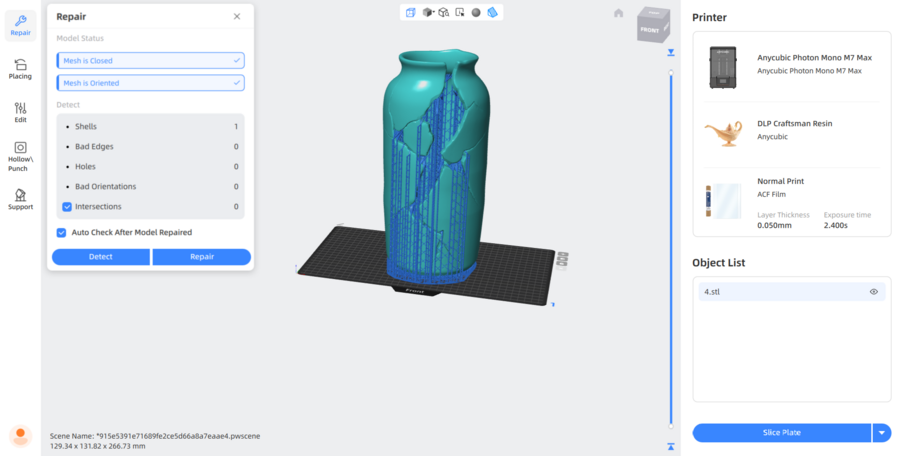
Task: Click the gray sphere shading icon
Action: tap(476, 13)
